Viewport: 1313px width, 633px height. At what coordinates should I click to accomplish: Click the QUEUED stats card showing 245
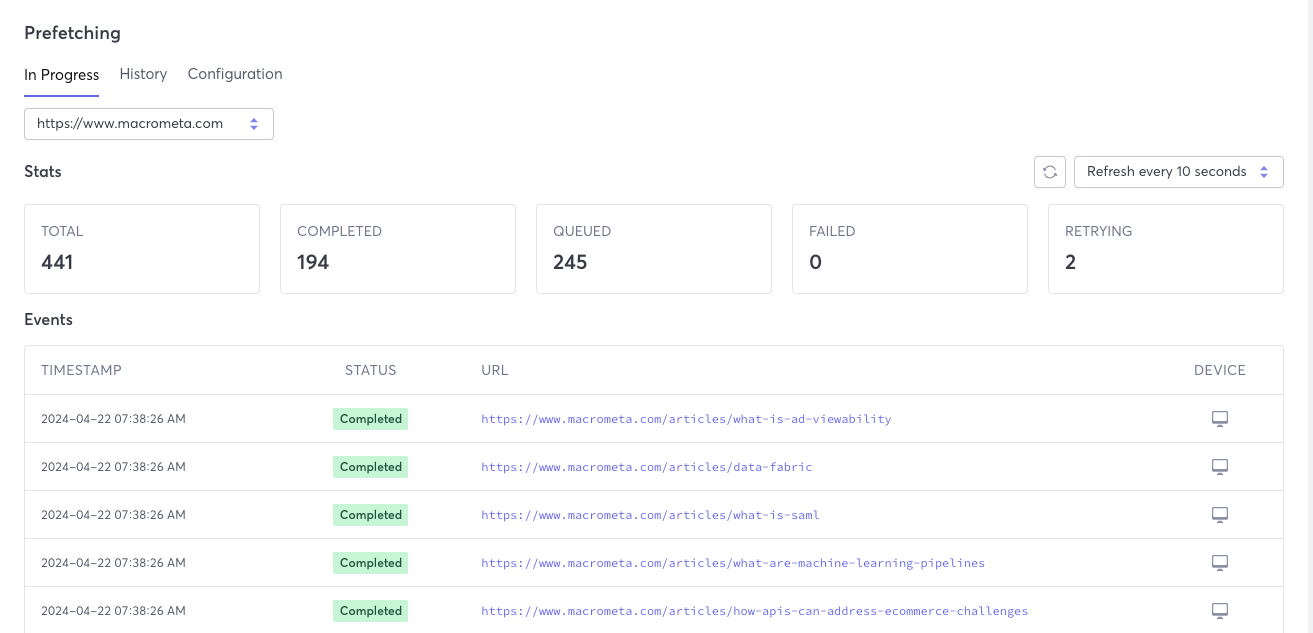[653, 248]
